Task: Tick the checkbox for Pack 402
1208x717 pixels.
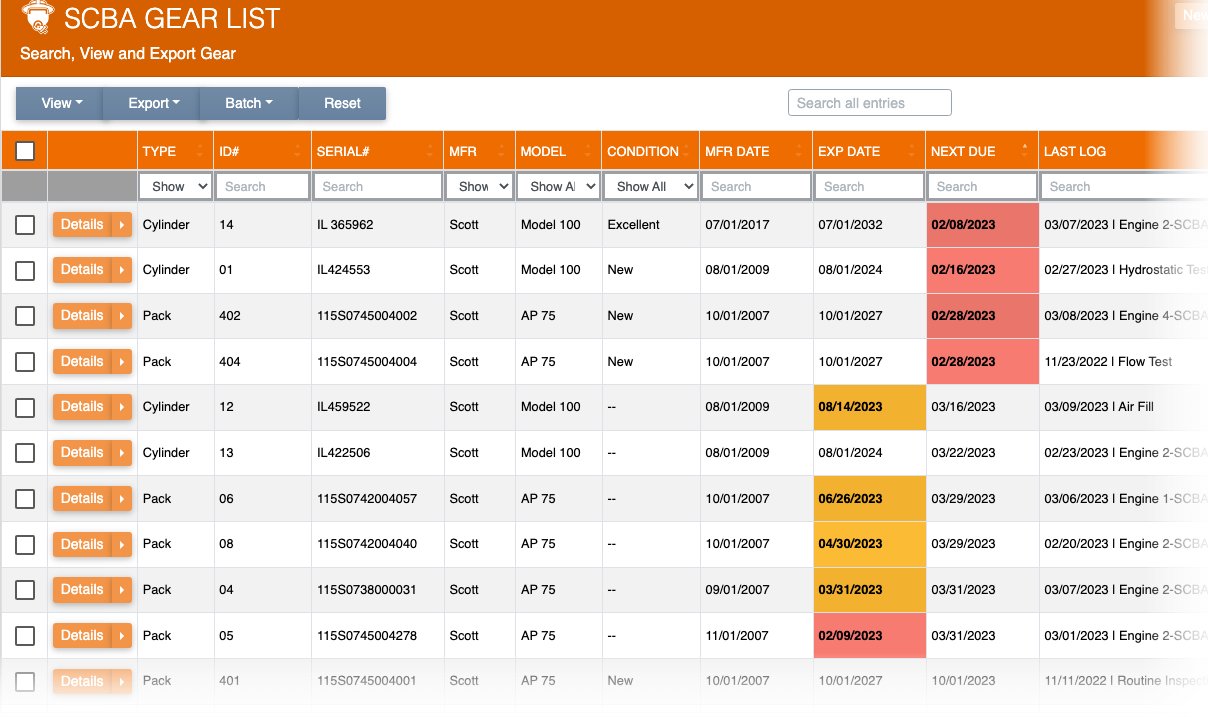Action: click(25, 316)
